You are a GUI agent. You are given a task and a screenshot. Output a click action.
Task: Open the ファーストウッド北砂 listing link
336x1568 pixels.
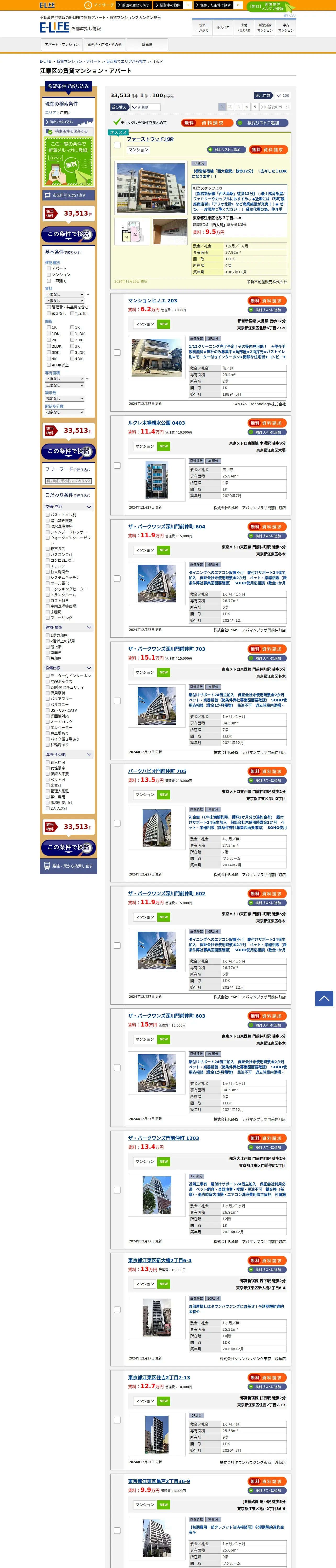coord(150,139)
